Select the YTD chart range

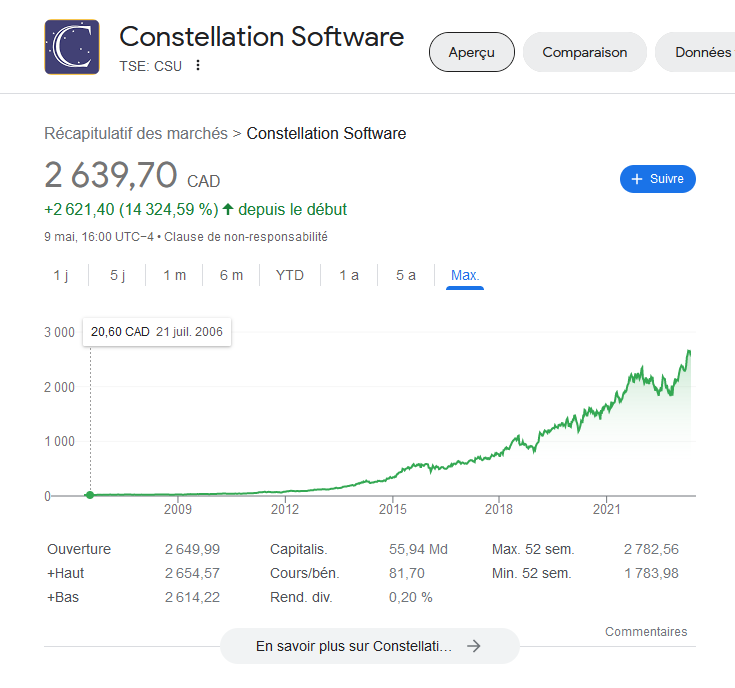[x=290, y=275]
